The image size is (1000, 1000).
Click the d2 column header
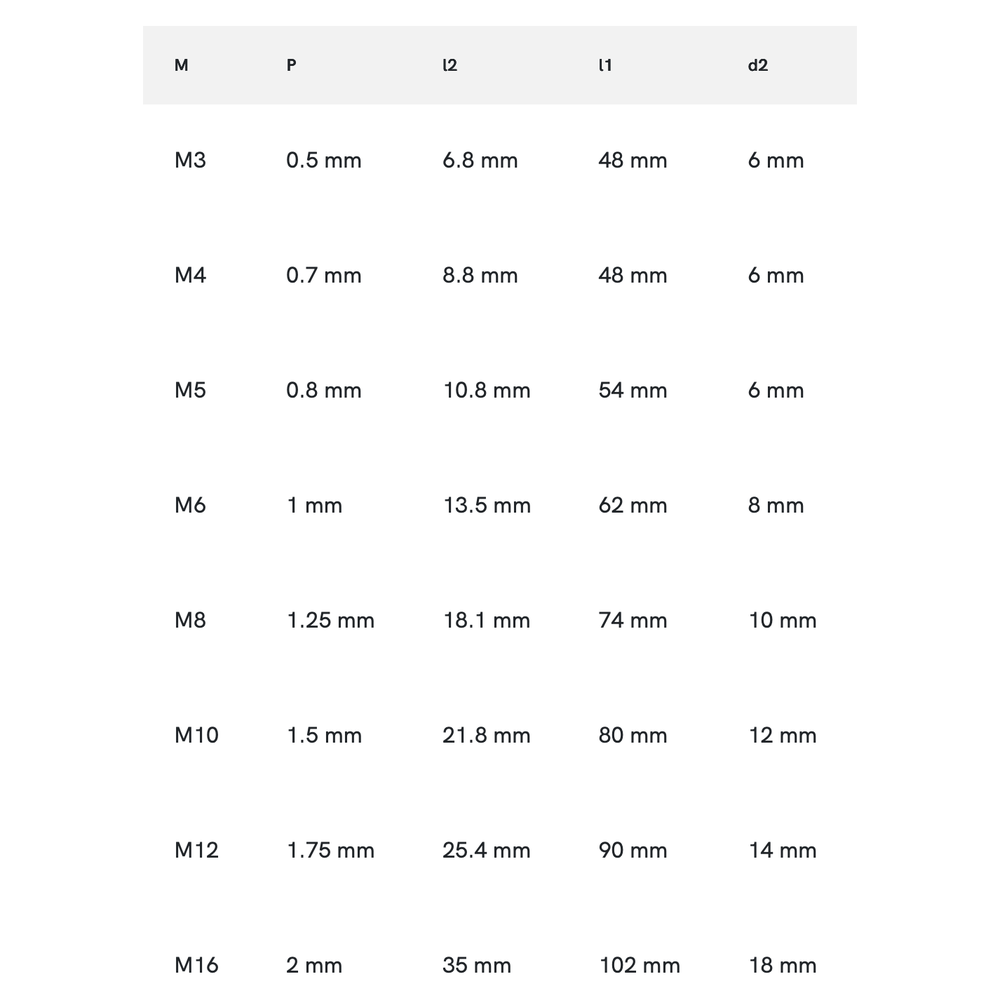tap(758, 66)
